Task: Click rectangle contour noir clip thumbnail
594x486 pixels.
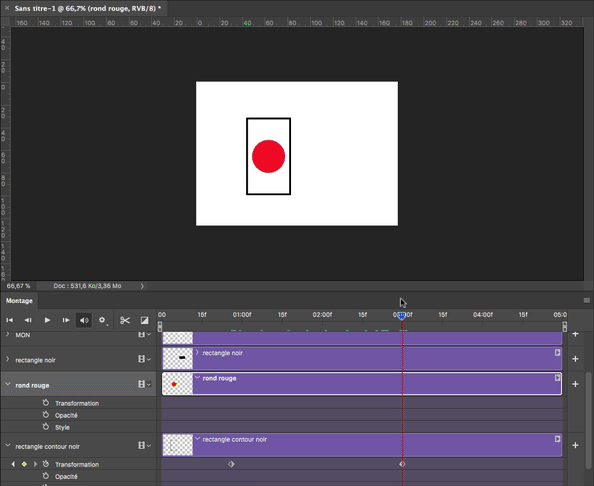Action: (x=178, y=445)
